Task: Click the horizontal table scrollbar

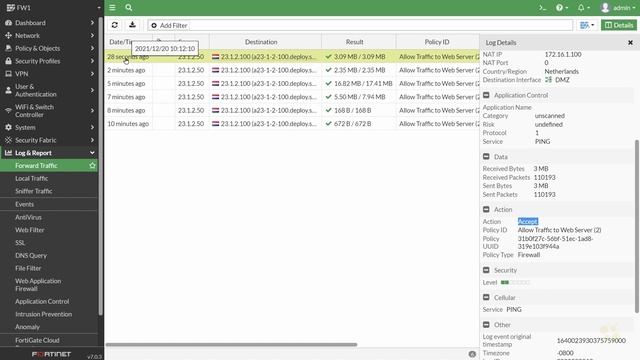Action: (231, 344)
